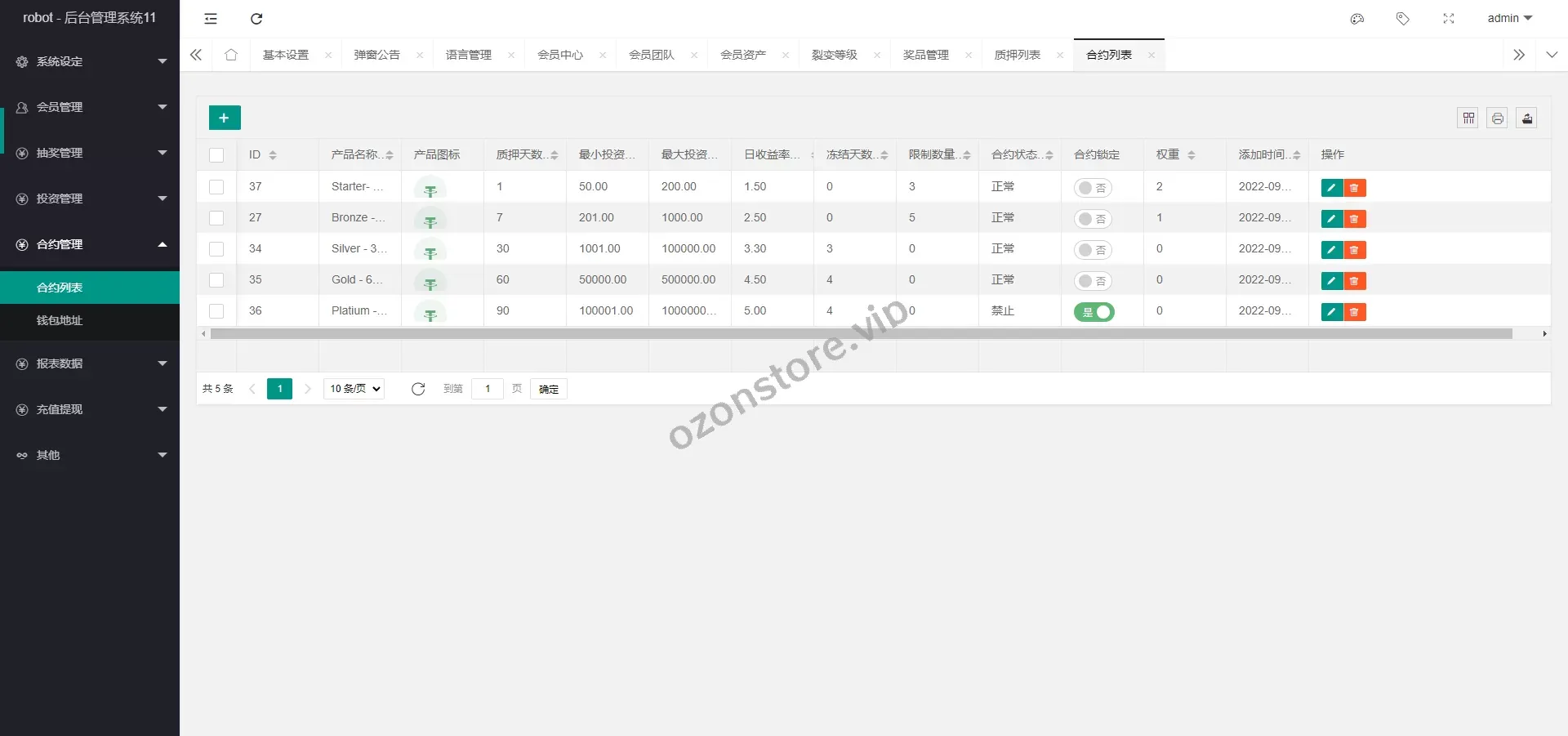The width and height of the screenshot is (1568, 736).
Task: Collapse the sidebar menu icon
Action: pos(211,19)
